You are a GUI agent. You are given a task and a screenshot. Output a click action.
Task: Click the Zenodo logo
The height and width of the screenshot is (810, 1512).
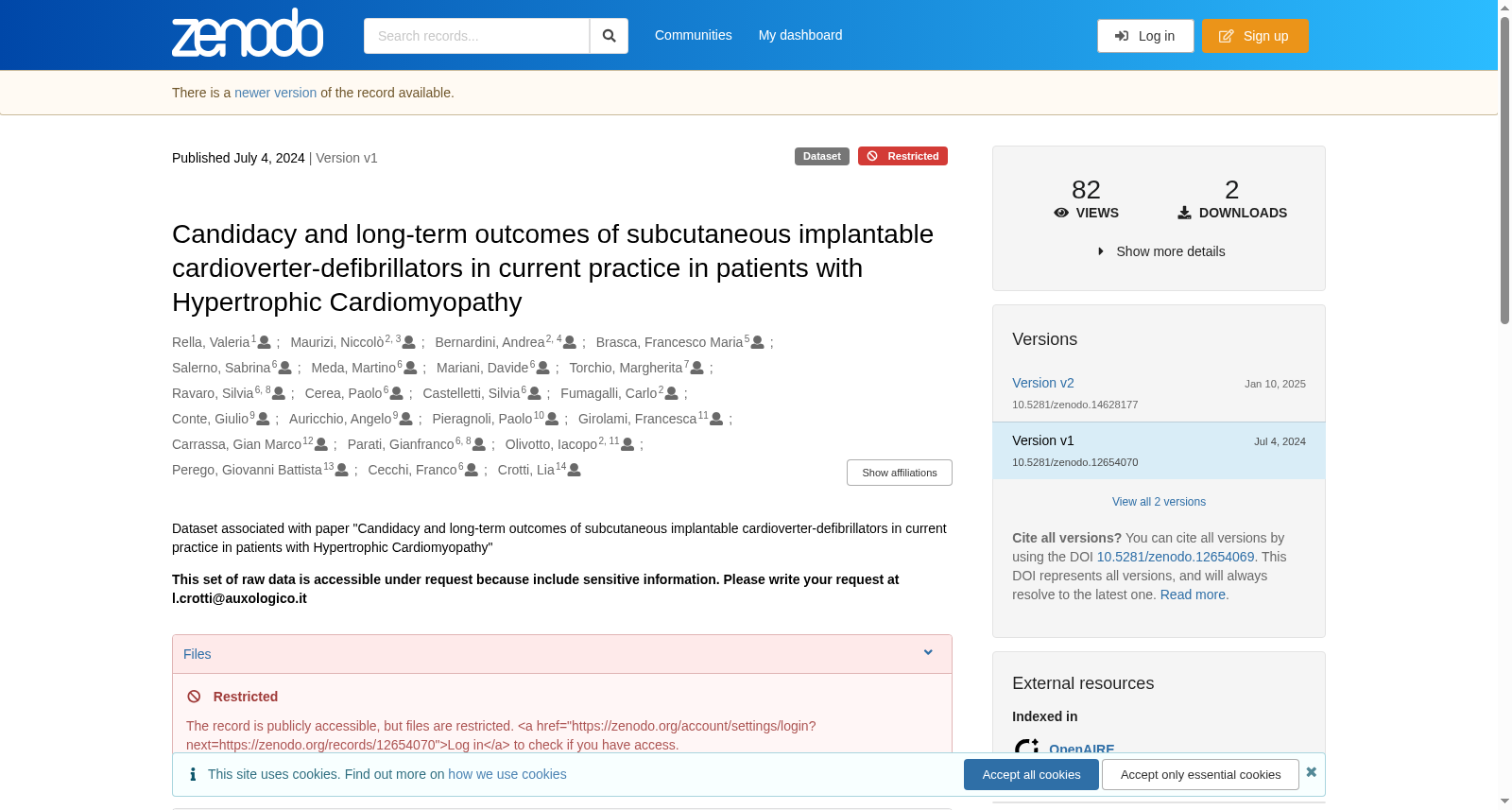coord(248,33)
